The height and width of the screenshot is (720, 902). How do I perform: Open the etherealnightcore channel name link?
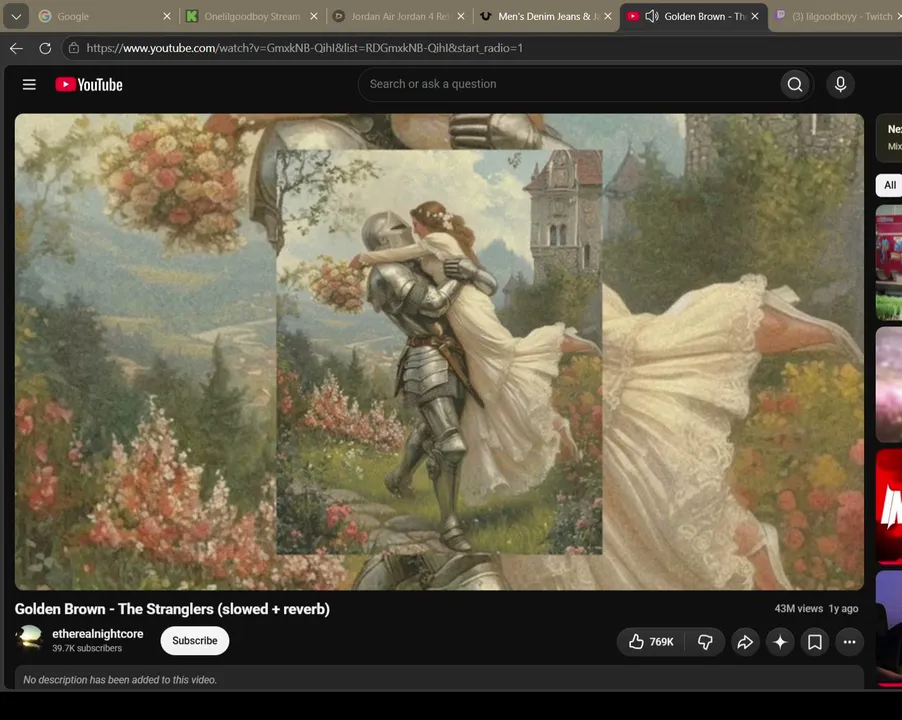click(x=98, y=634)
